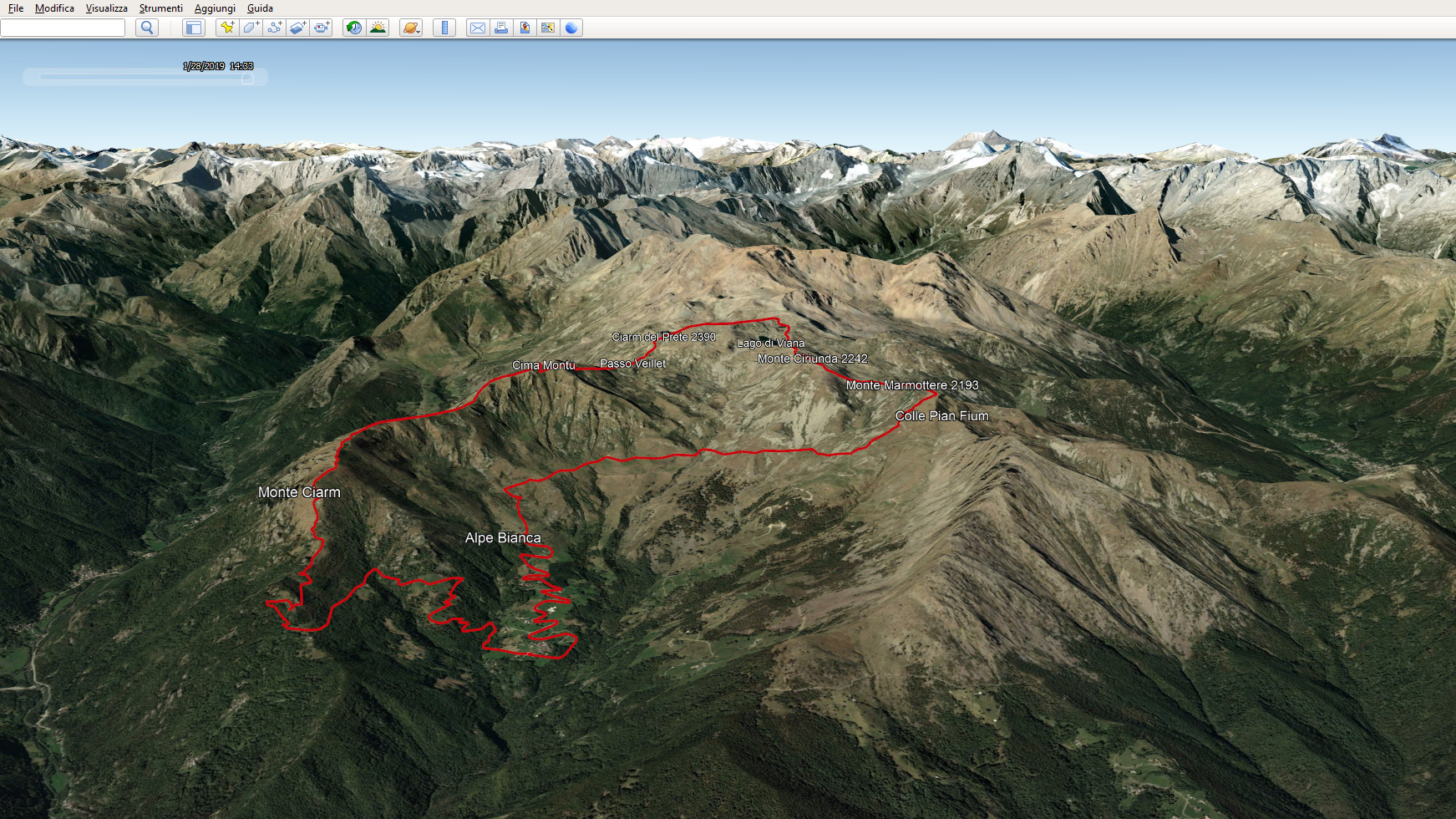Open the Strumenti menu
The width and height of the screenshot is (1456, 819).
[x=160, y=8]
